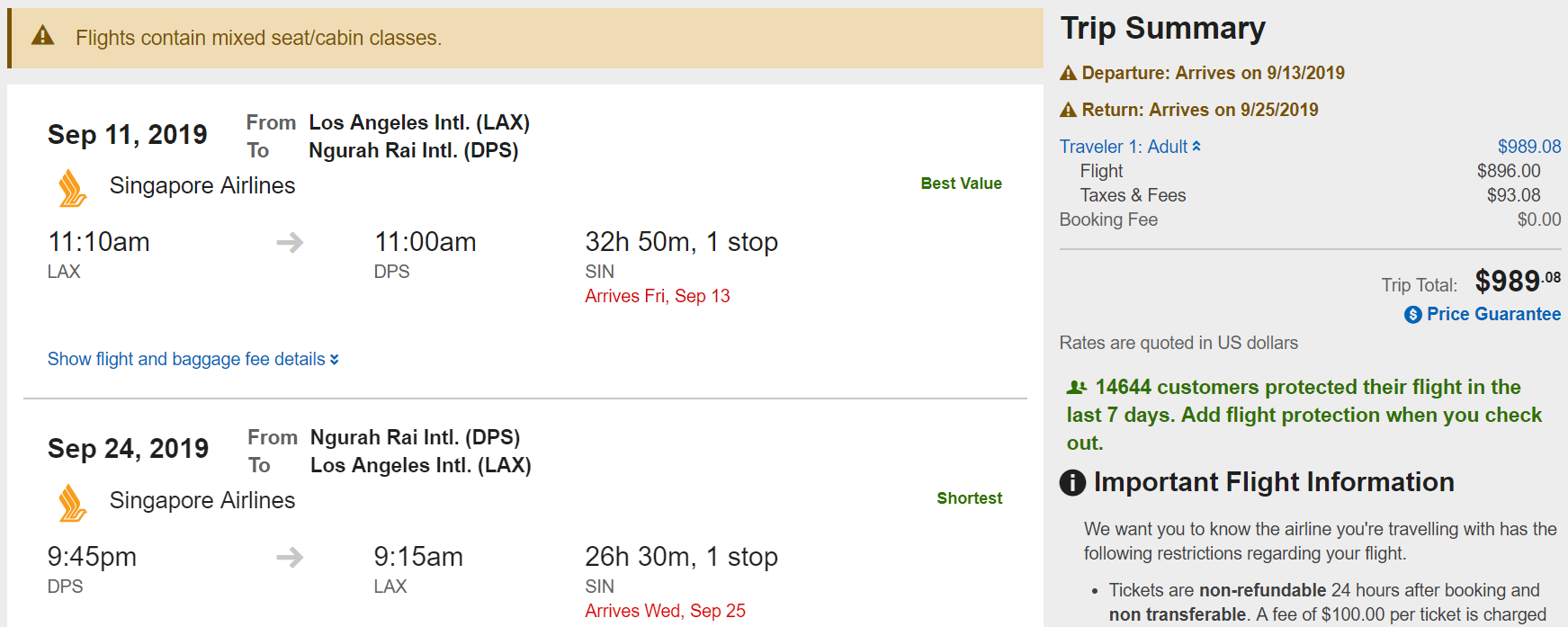This screenshot has height=627, width=1568.
Task: Click the Singapore Airlines logo on Sep 24 flight
Action: (72, 503)
